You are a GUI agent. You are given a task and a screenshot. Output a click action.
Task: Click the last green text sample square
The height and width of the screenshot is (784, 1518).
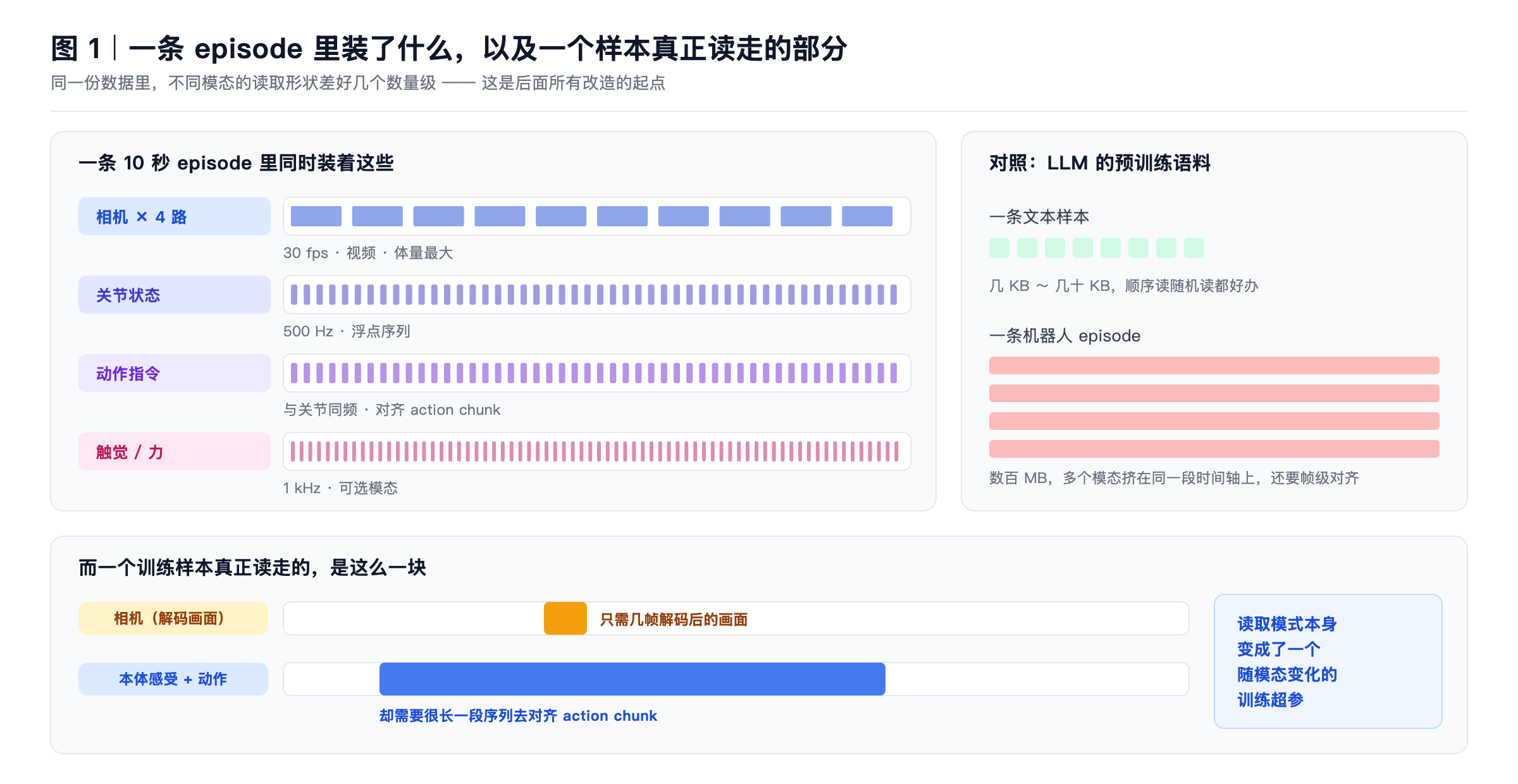pos(1194,248)
